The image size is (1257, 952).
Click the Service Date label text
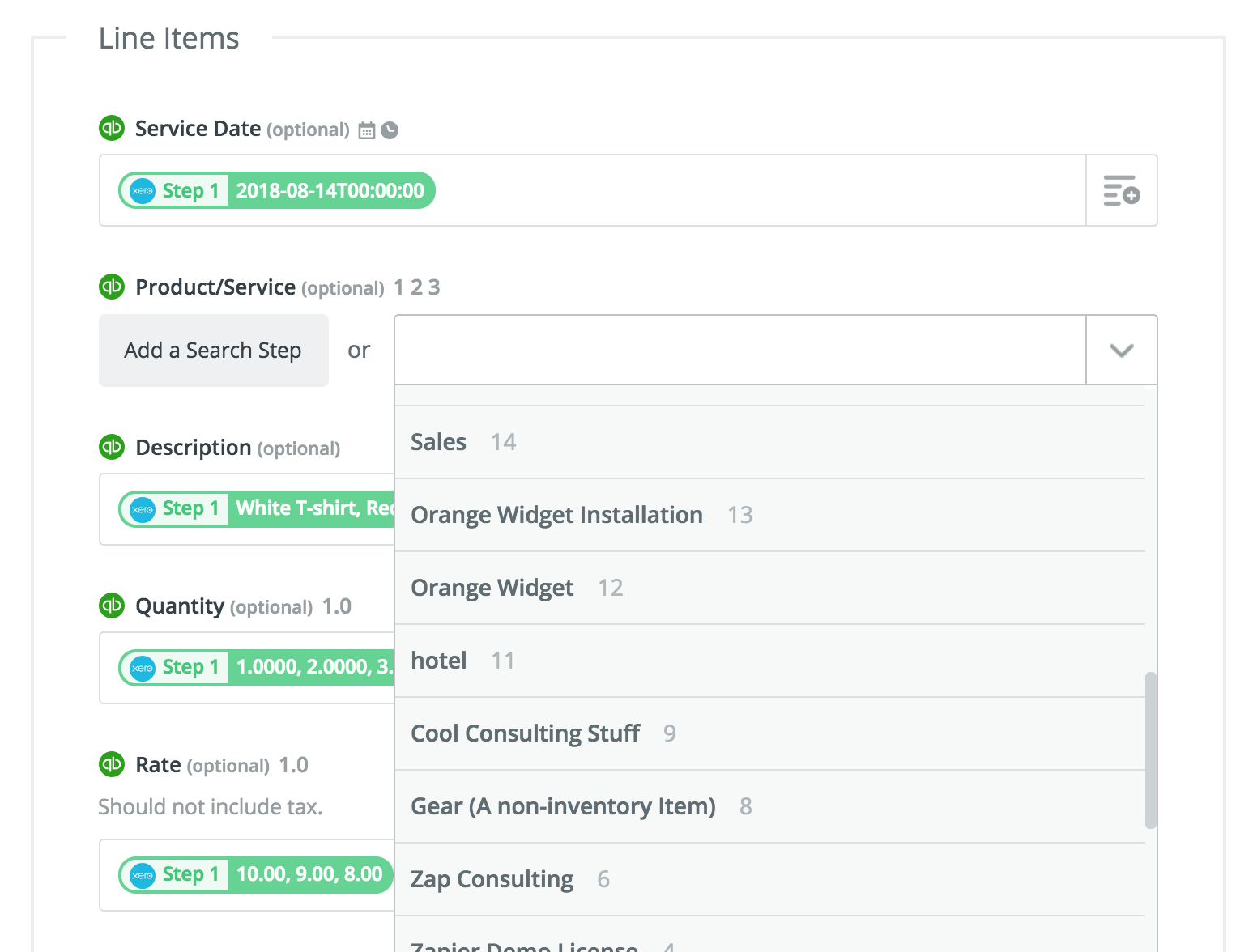tap(198, 129)
